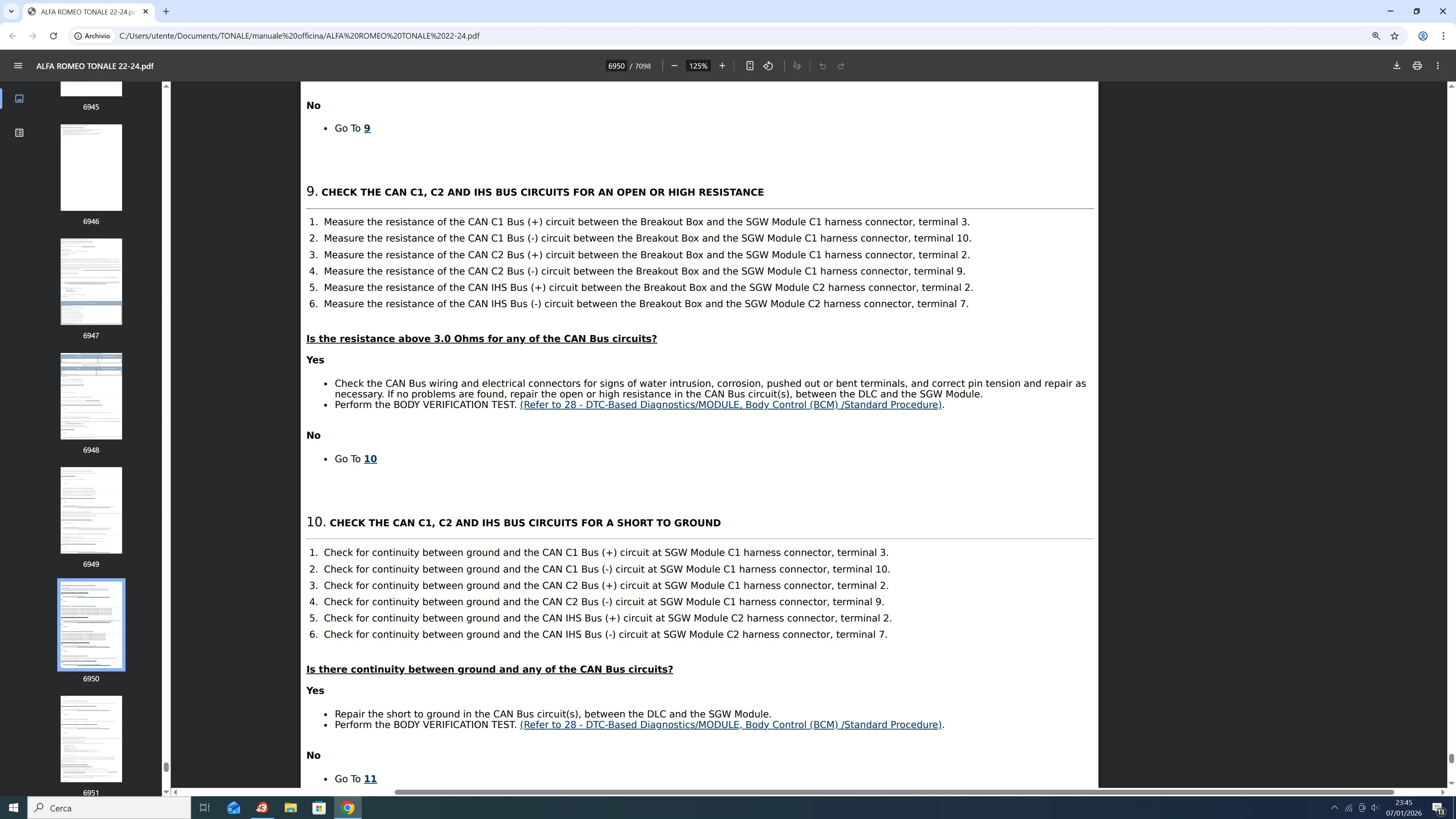The width and height of the screenshot is (1456, 819).
Task: Zoom in with the plus button
Action: point(722,66)
